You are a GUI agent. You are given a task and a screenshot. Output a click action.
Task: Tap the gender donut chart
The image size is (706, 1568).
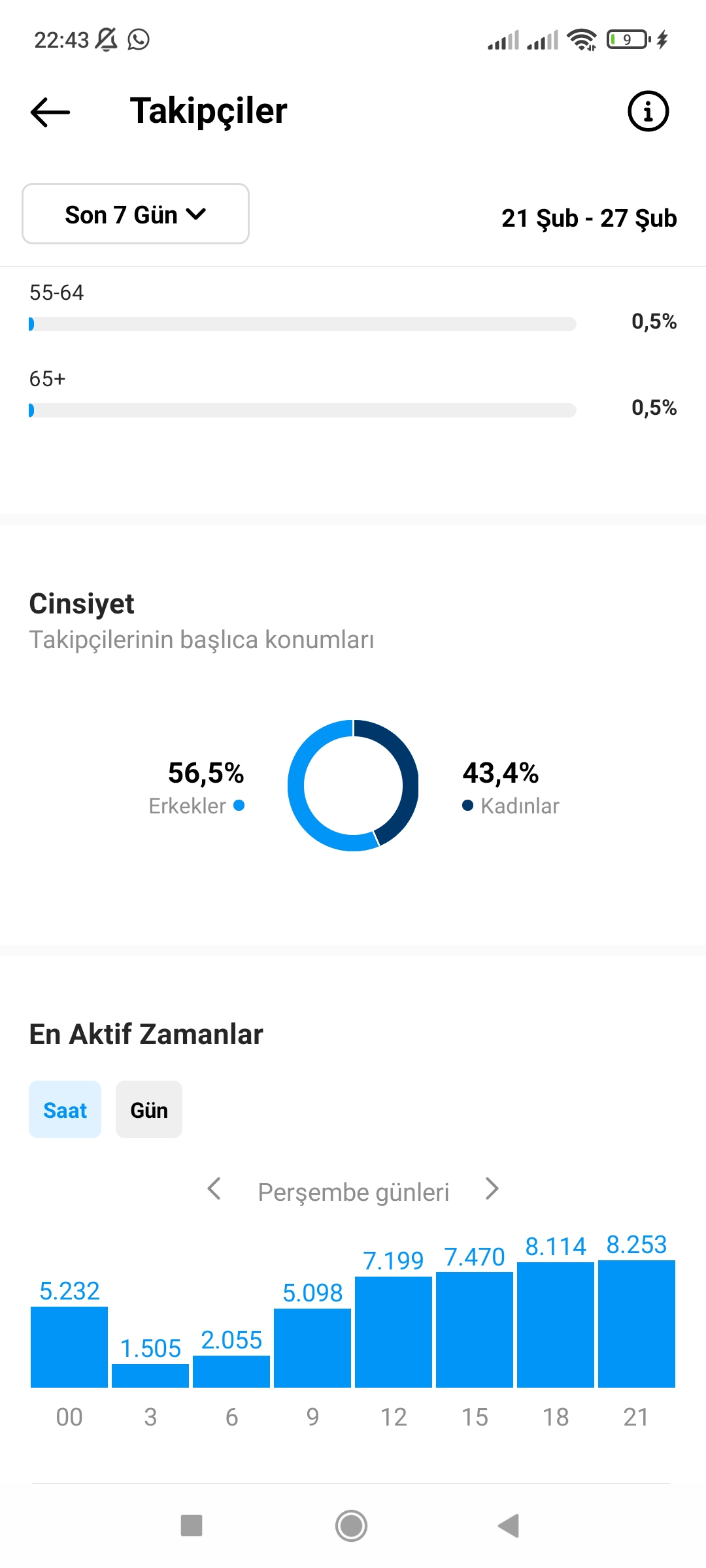353,785
